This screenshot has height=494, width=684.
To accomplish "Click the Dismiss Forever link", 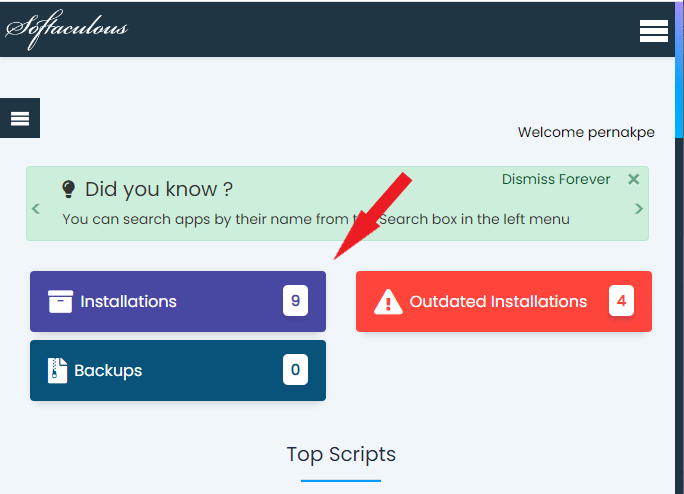I will [x=555, y=180].
